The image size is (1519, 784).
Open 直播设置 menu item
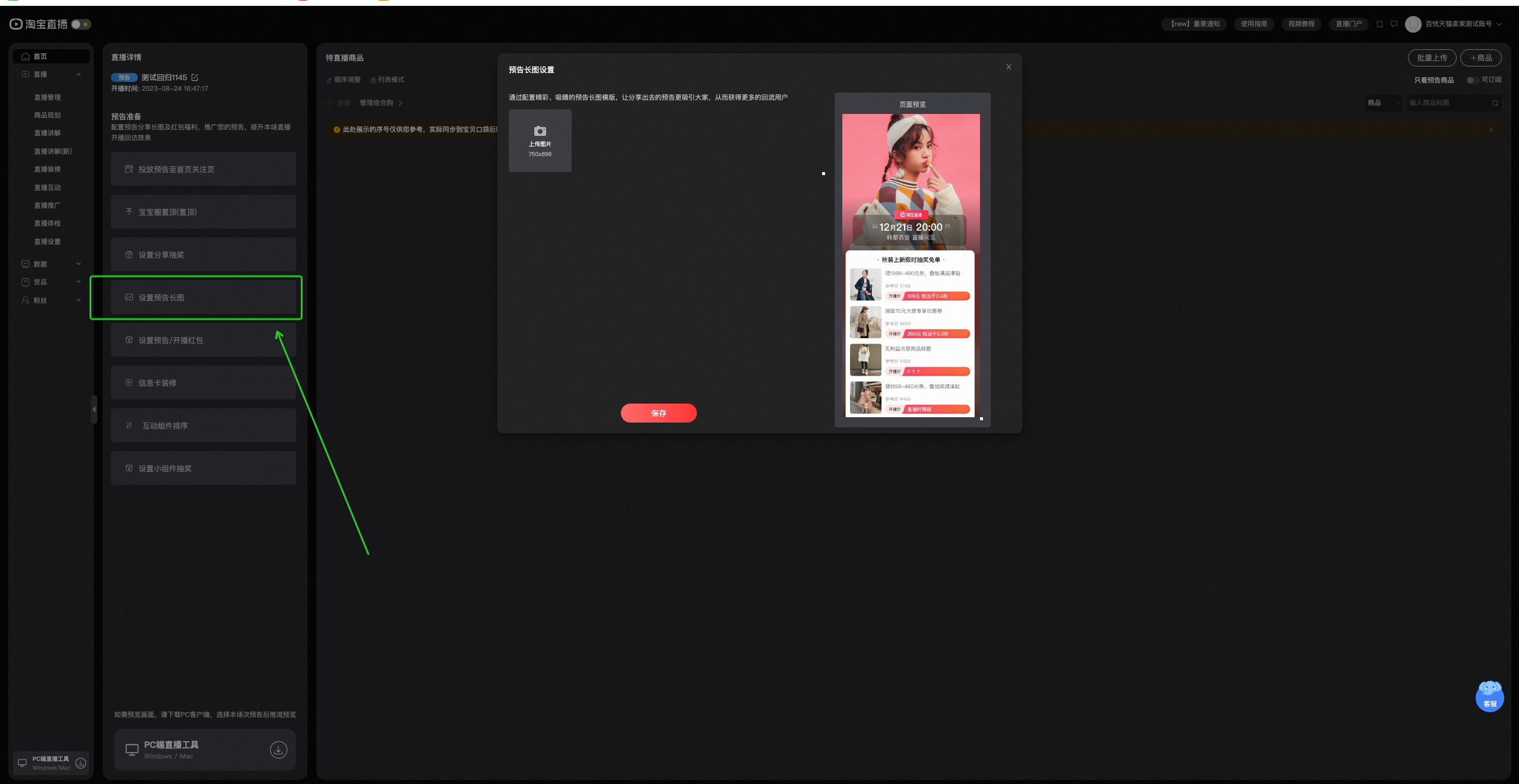click(47, 242)
